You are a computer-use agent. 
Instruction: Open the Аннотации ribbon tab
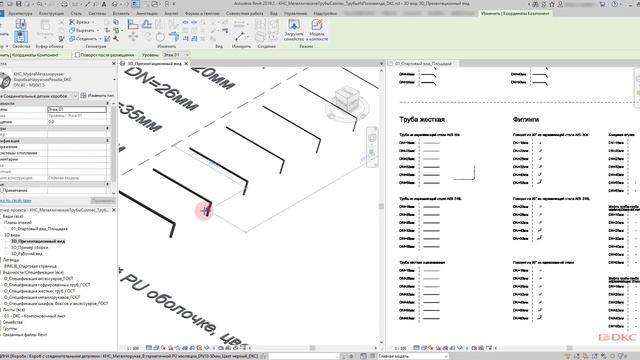(x=147, y=13)
